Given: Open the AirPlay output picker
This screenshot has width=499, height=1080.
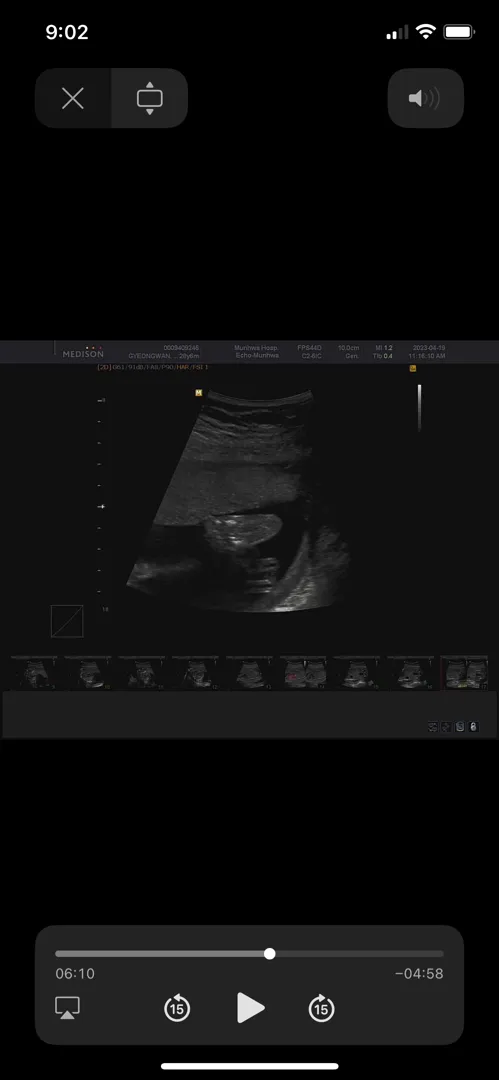Looking at the screenshot, I should [x=68, y=1008].
